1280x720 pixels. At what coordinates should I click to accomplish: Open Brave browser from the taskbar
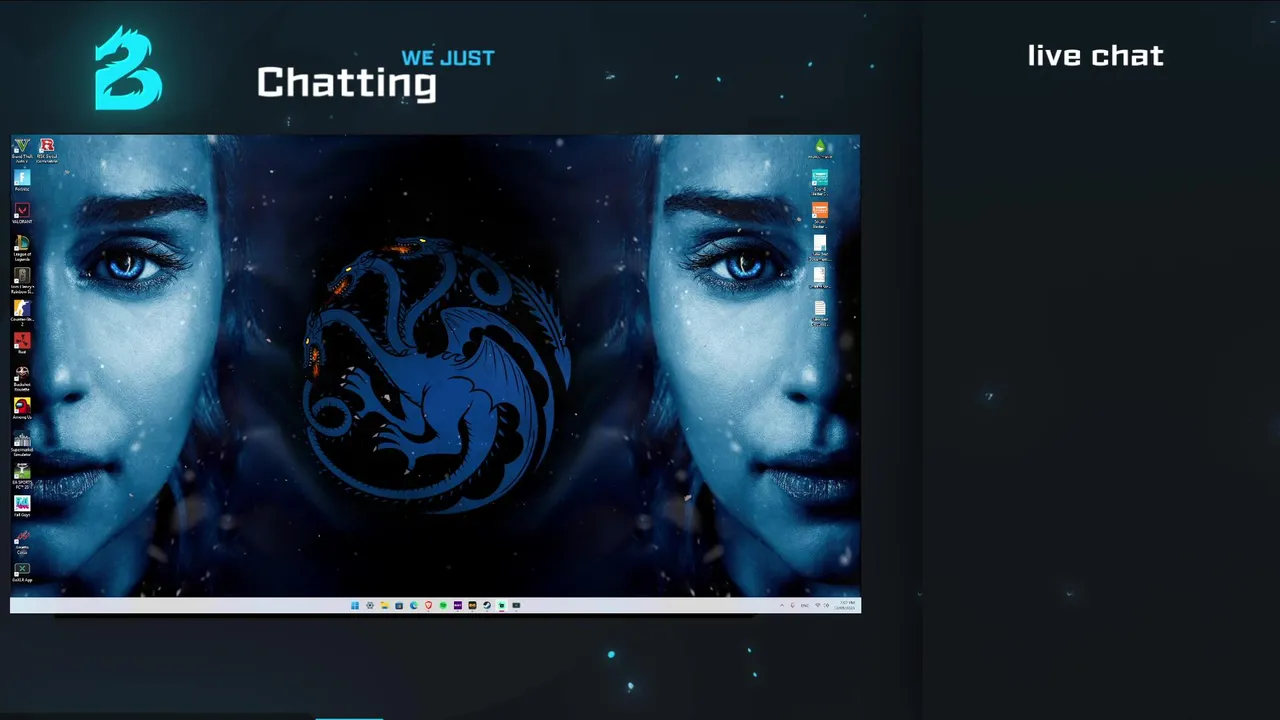428,605
